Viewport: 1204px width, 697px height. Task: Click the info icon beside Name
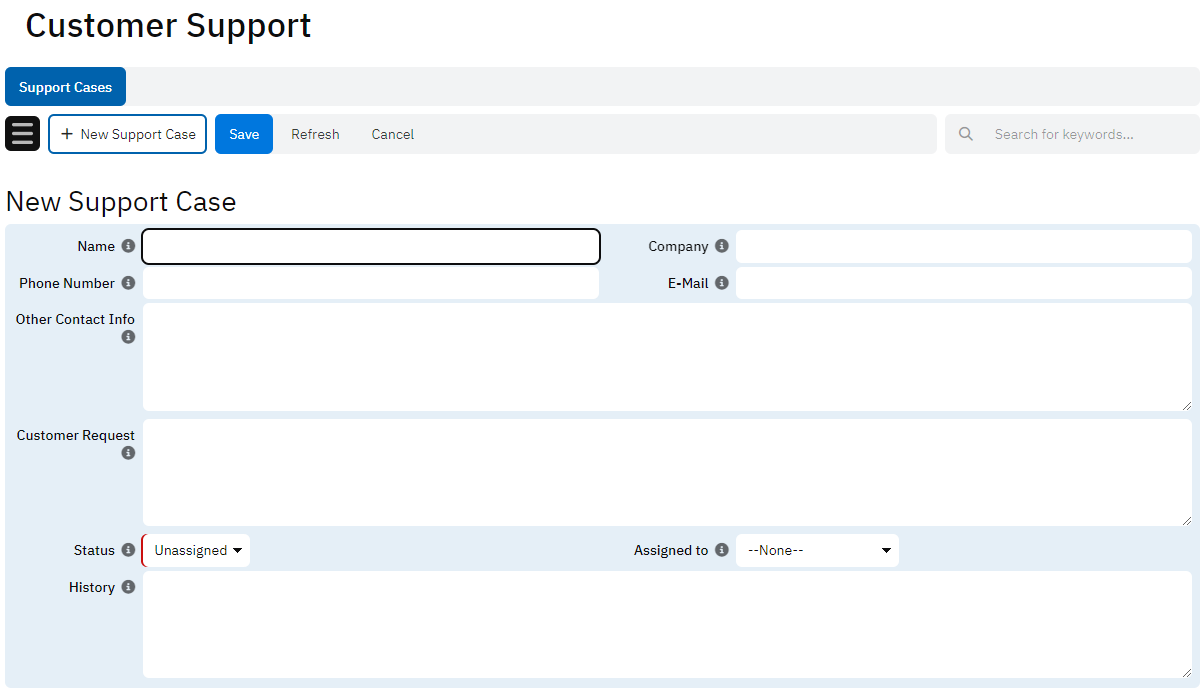(x=128, y=246)
